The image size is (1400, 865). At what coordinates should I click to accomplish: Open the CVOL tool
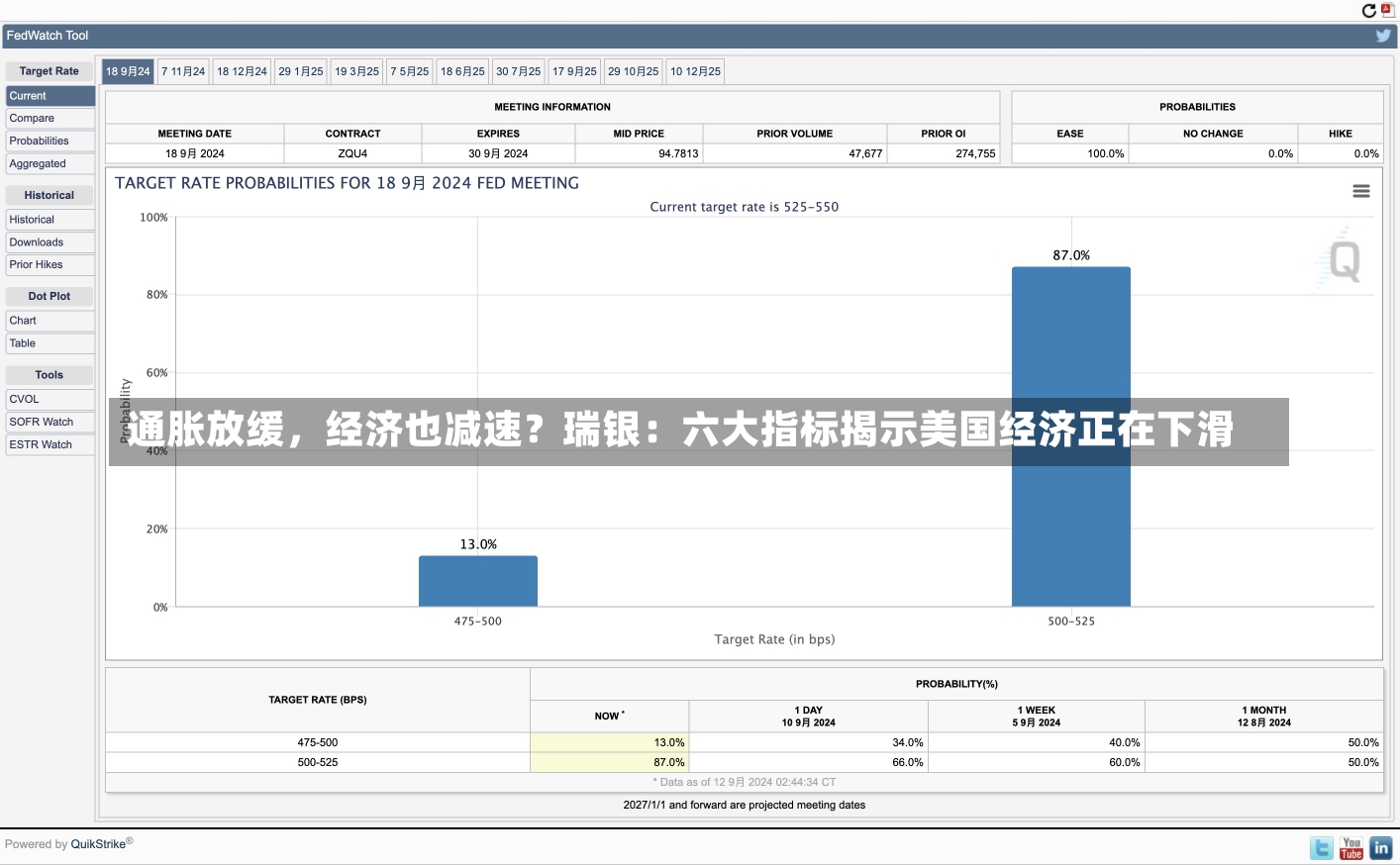click(x=50, y=400)
